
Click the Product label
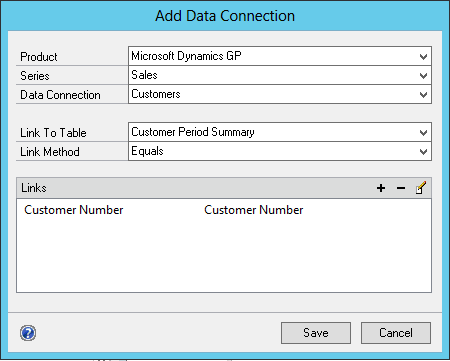coord(39,57)
